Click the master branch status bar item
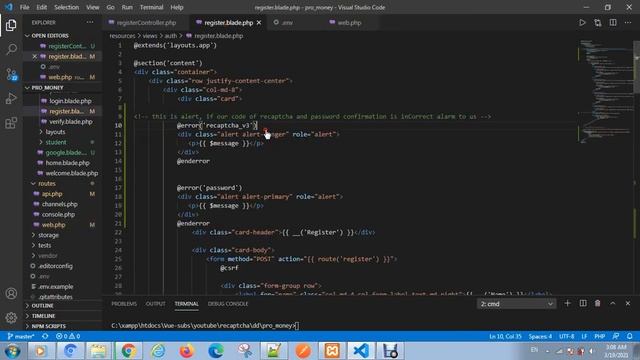Viewport: 640px width, 360px height. click(21, 336)
